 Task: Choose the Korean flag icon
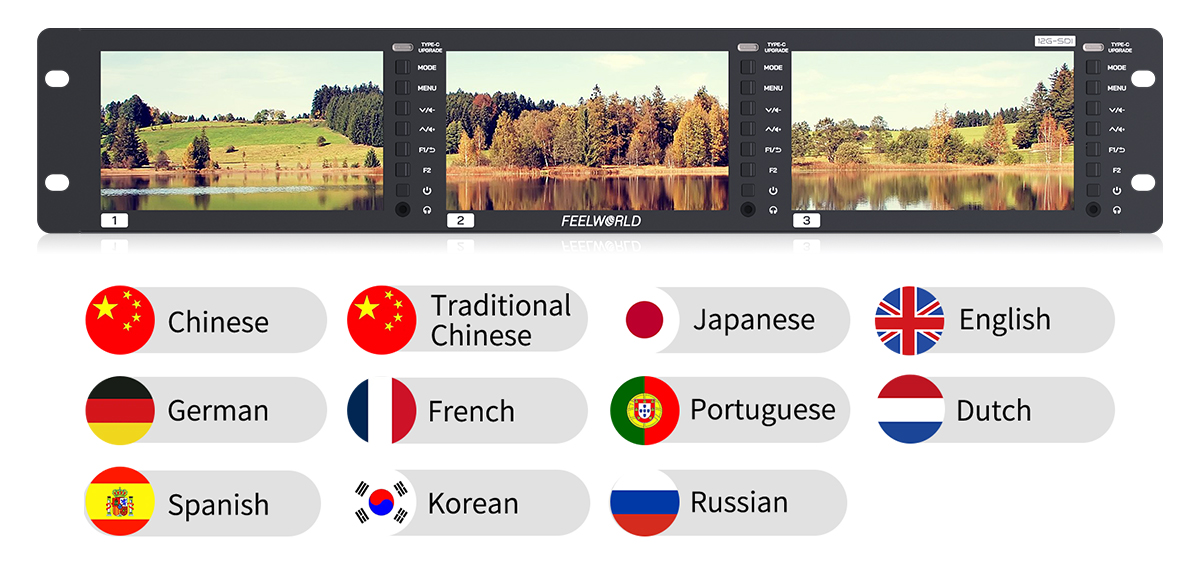click(x=381, y=502)
